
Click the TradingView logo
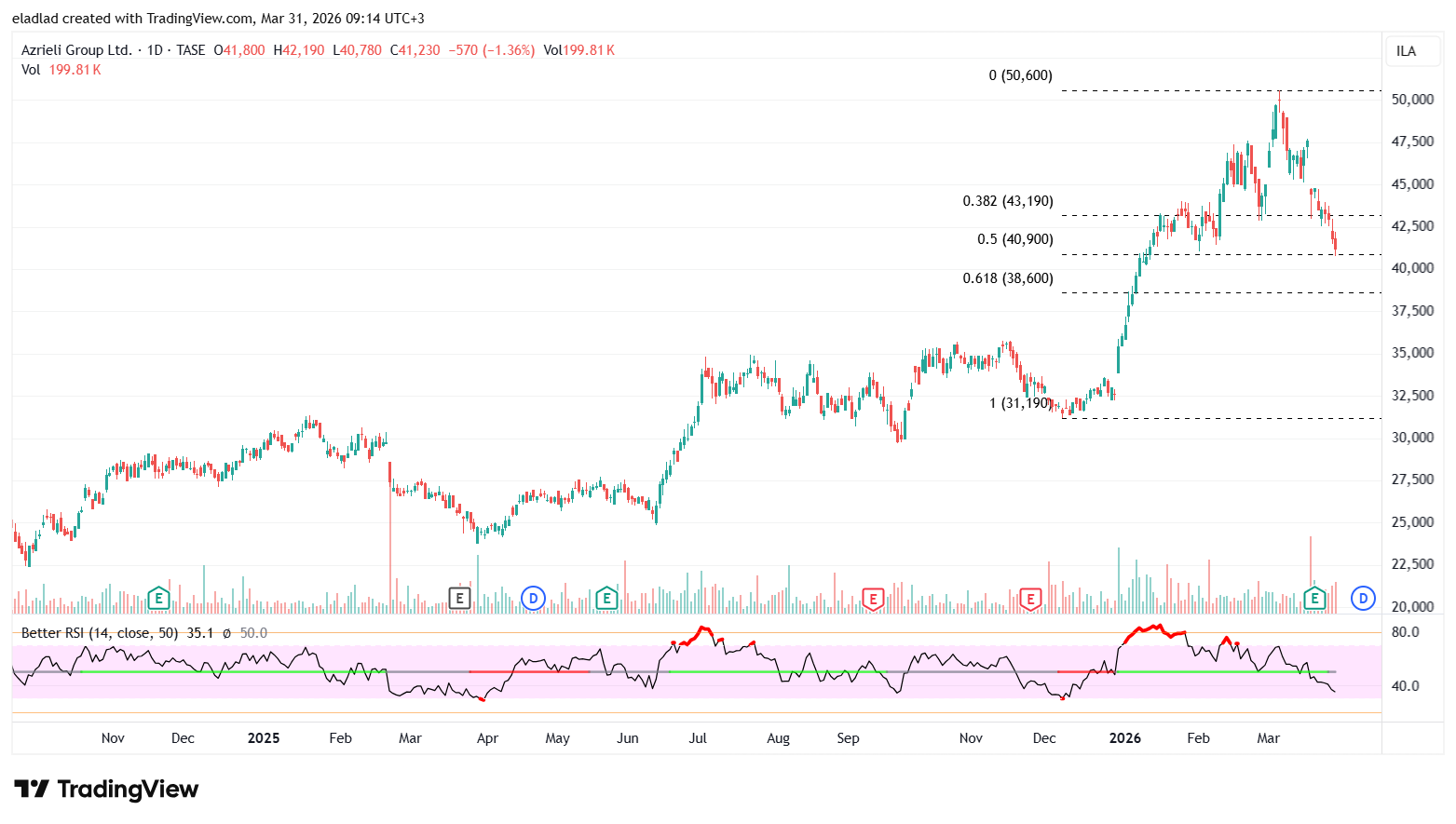[x=106, y=790]
